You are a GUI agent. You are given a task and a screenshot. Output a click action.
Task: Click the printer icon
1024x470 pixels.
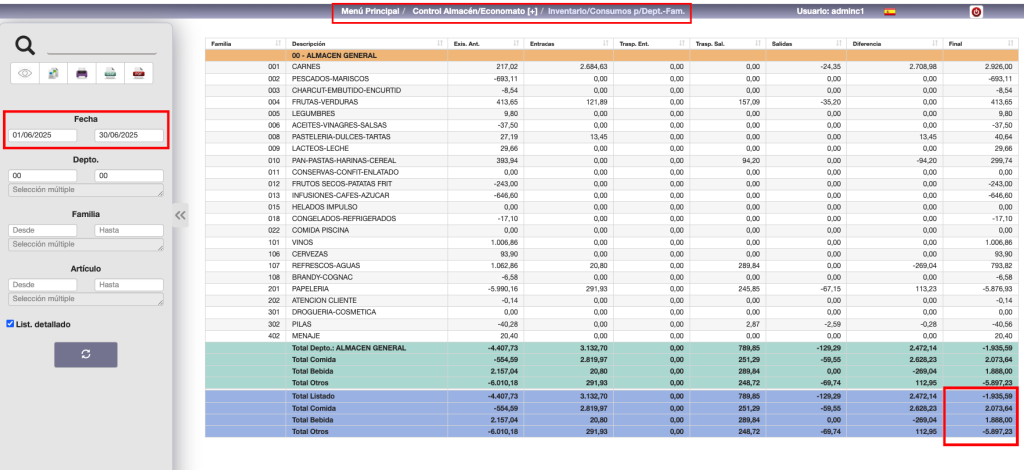click(x=83, y=72)
